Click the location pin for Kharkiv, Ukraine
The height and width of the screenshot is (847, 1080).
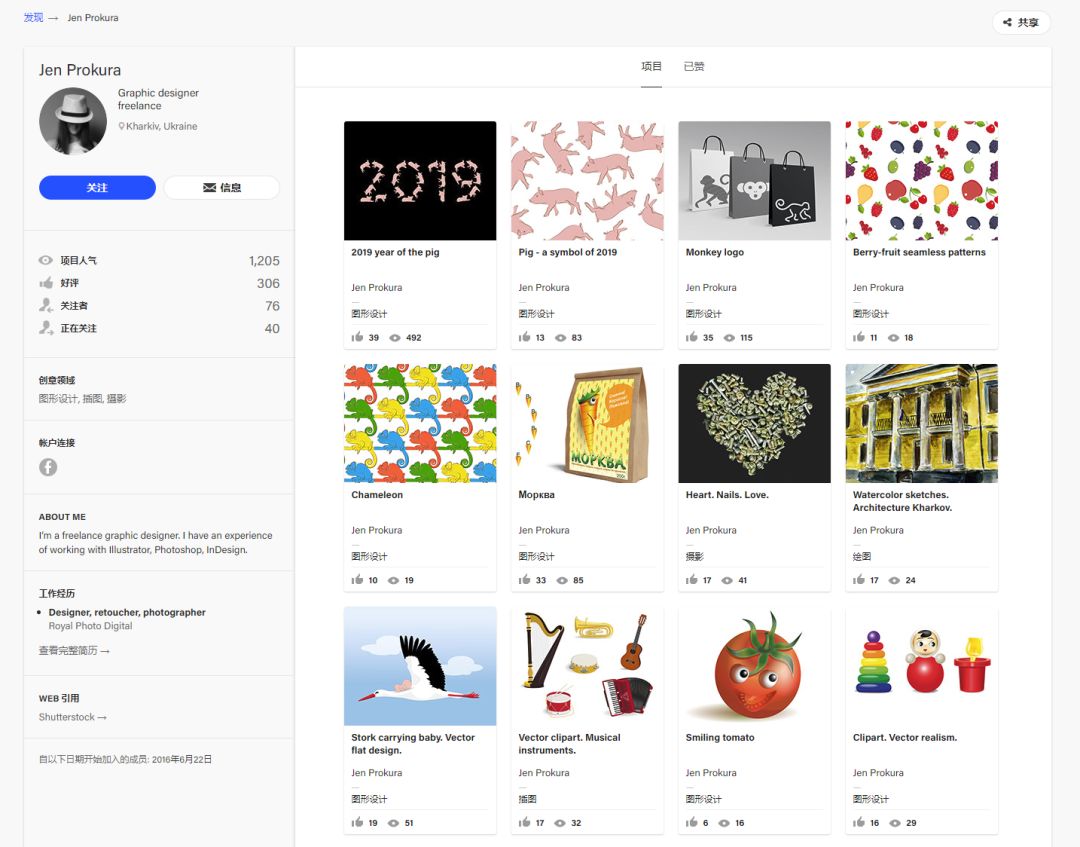point(122,127)
